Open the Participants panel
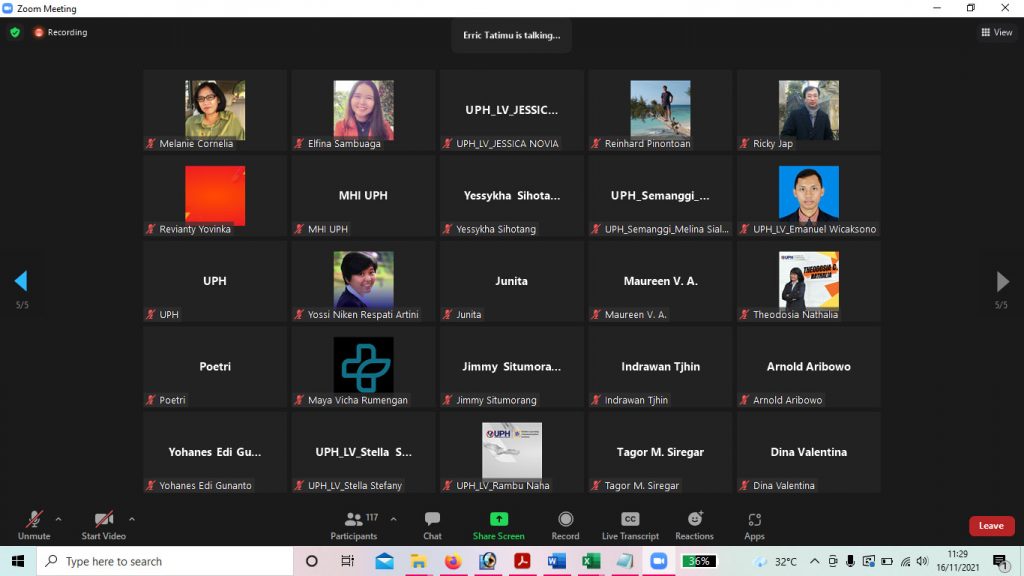This screenshot has height=576, width=1024. [354, 525]
